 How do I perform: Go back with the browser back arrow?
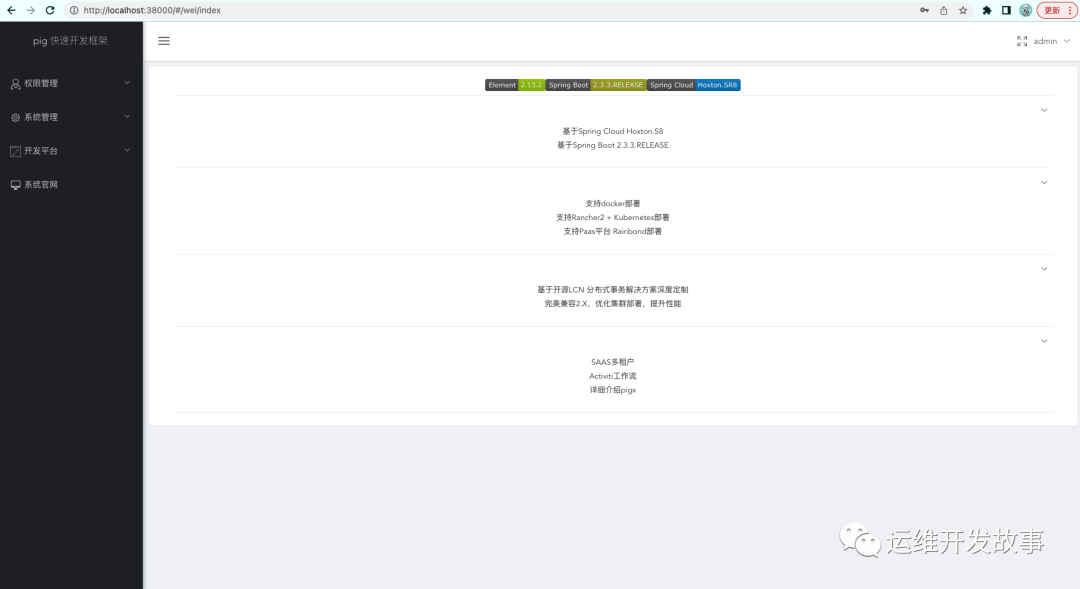coord(11,10)
